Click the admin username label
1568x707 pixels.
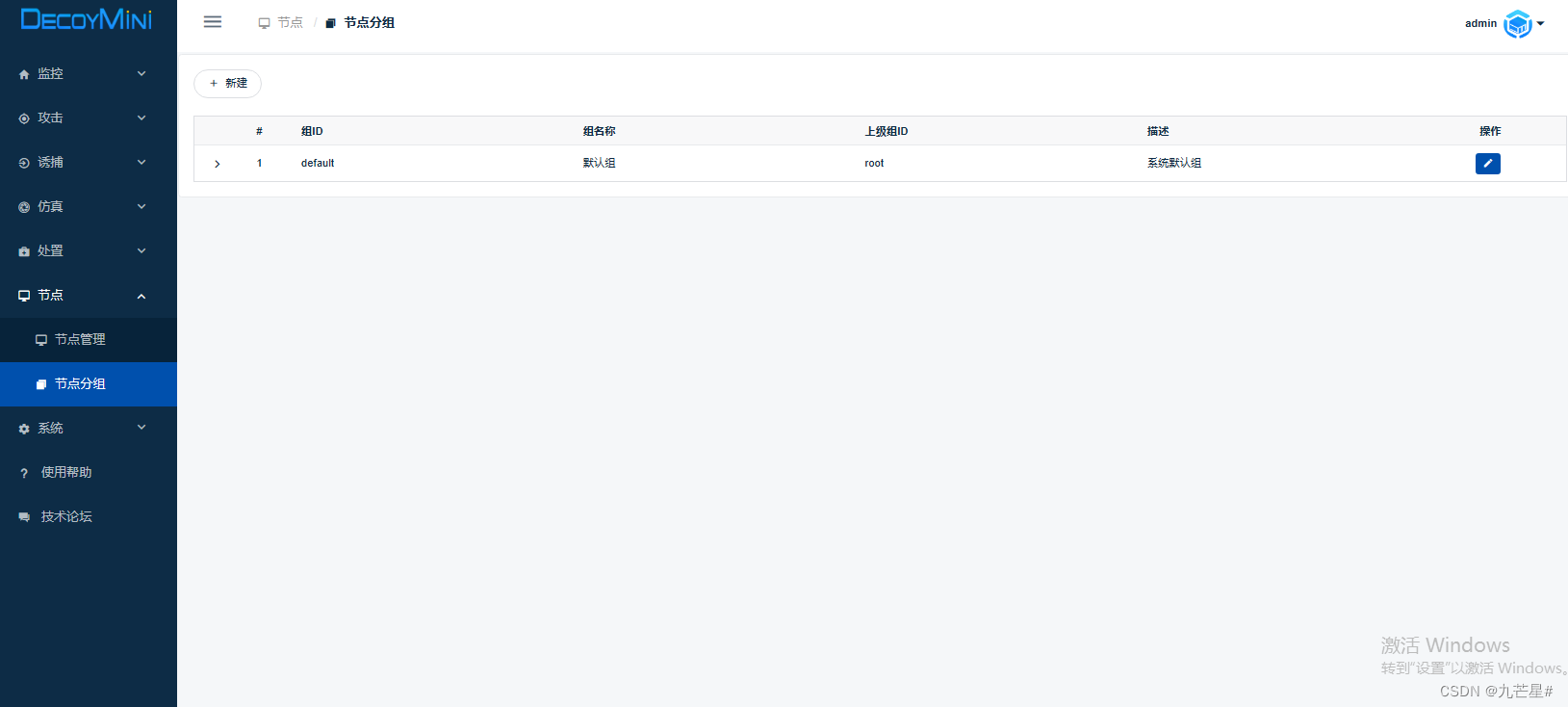click(x=1480, y=23)
